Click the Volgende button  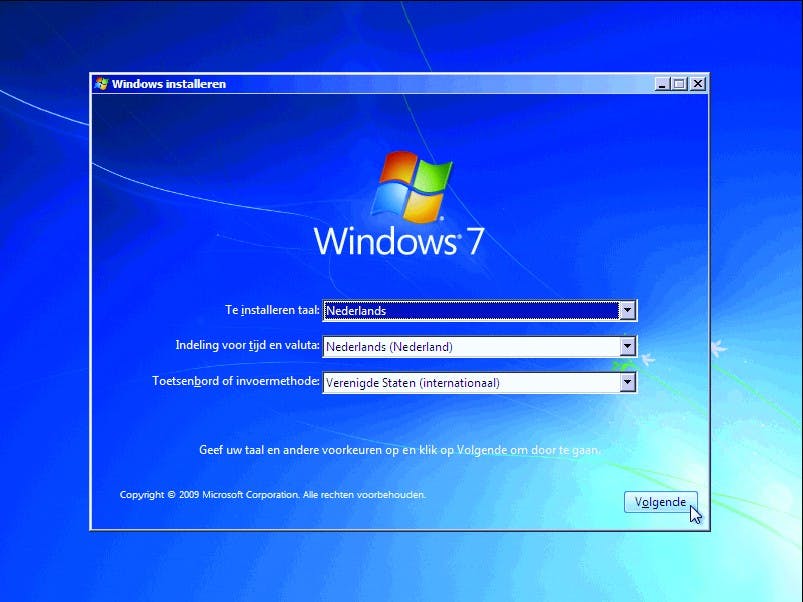[x=661, y=502]
